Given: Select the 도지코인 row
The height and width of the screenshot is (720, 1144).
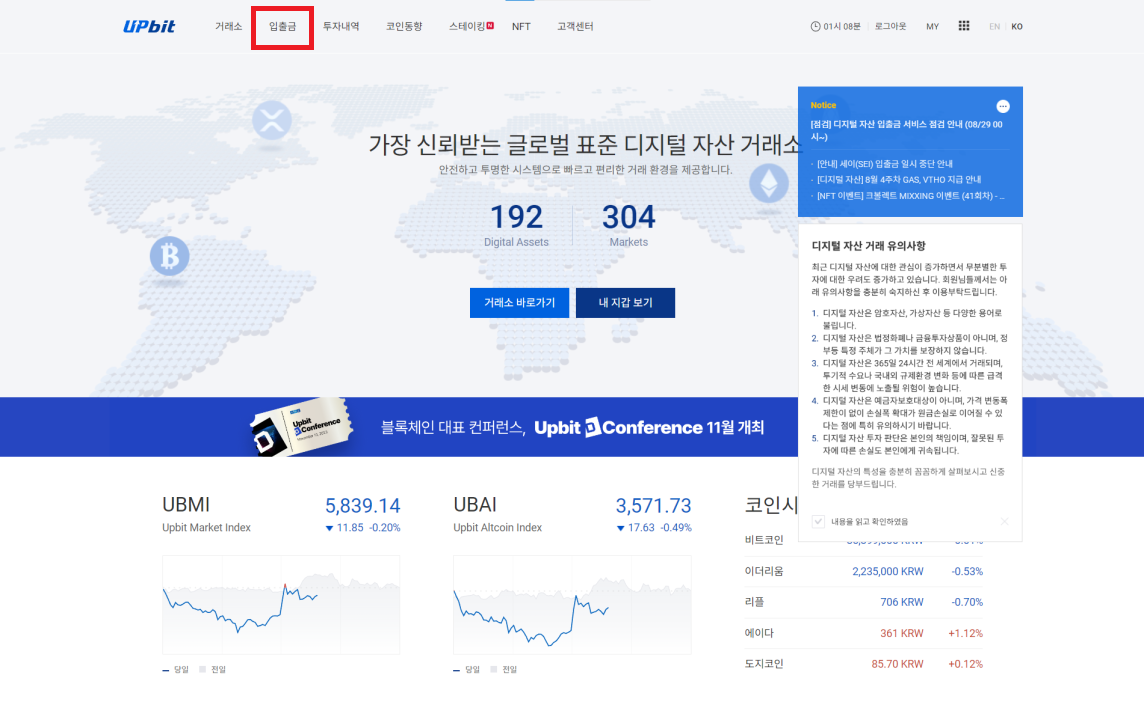Looking at the screenshot, I should point(863,664).
